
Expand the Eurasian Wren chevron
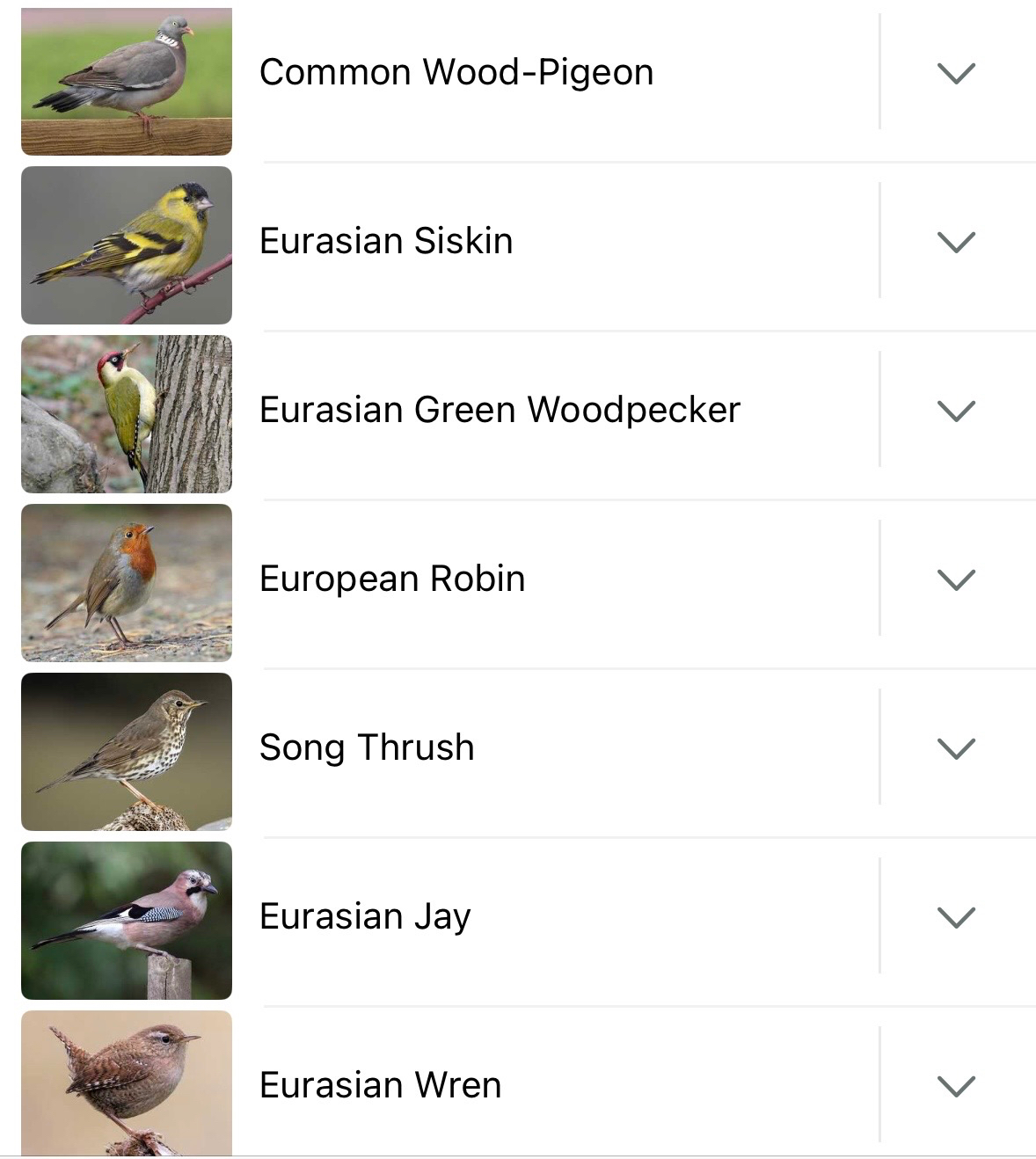click(956, 1086)
